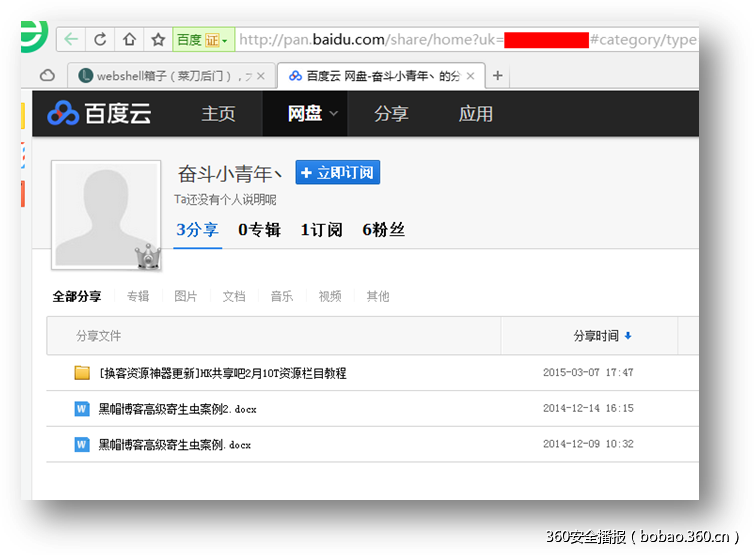
Task: Click the crown badge on avatar
Action: [148, 256]
